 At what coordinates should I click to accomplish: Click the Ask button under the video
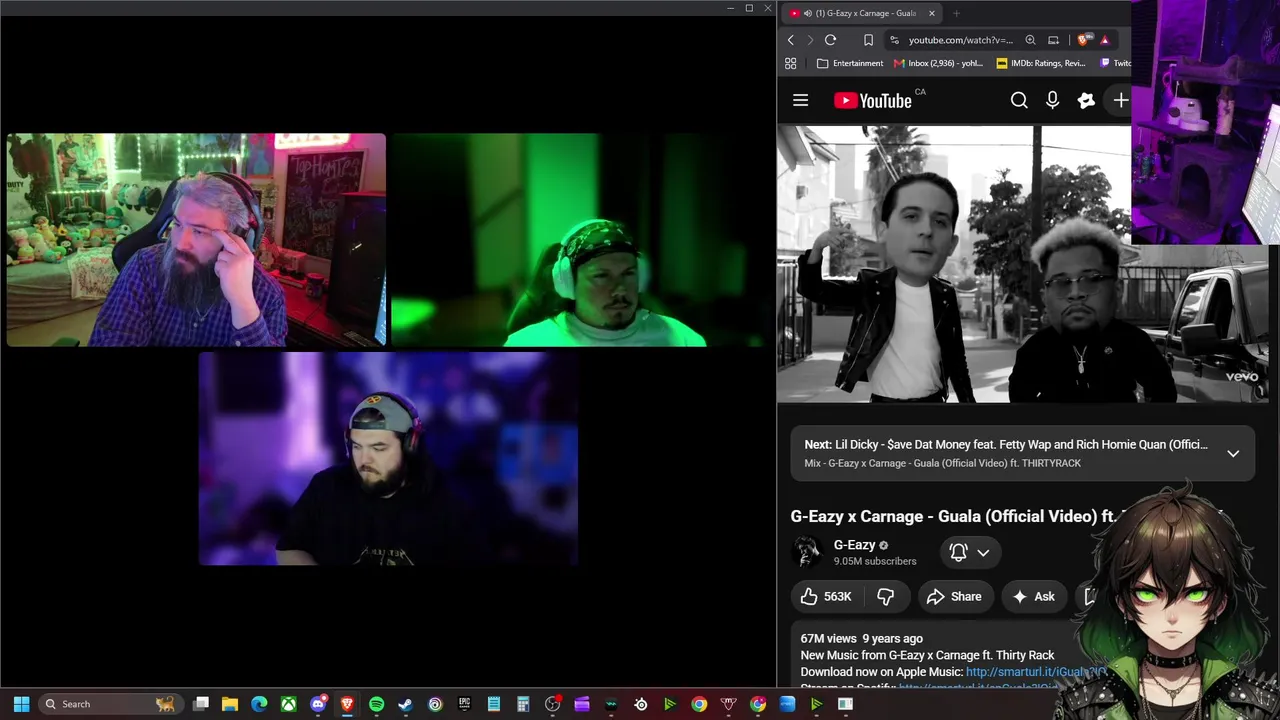pos(1034,596)
